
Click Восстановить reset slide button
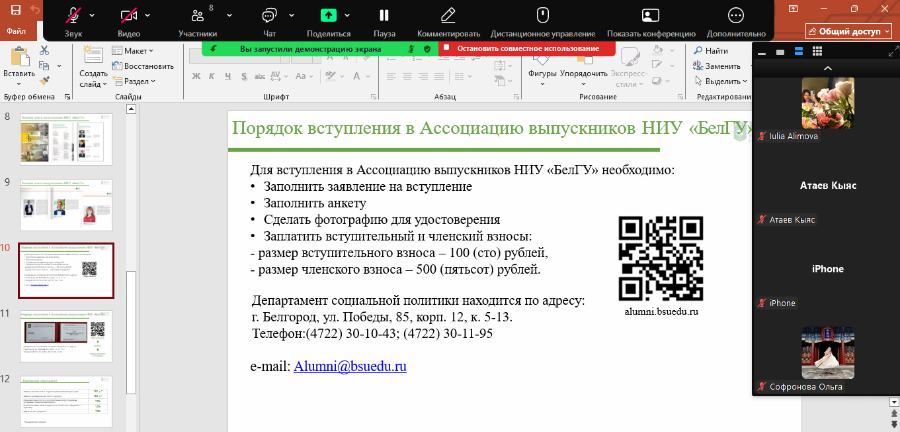click(143, 66)
